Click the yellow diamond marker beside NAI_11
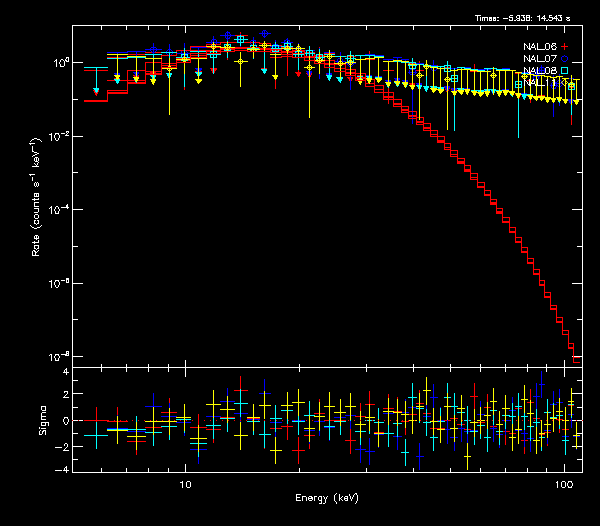Screen dimensions: 600x526 [x=564, y=84]
